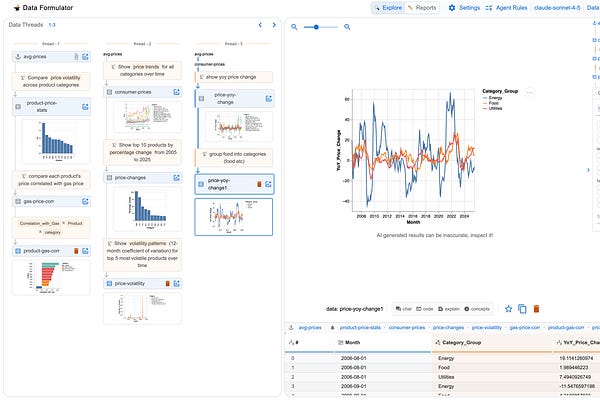Select product-gas-corr data tab

tap(566, 328)
